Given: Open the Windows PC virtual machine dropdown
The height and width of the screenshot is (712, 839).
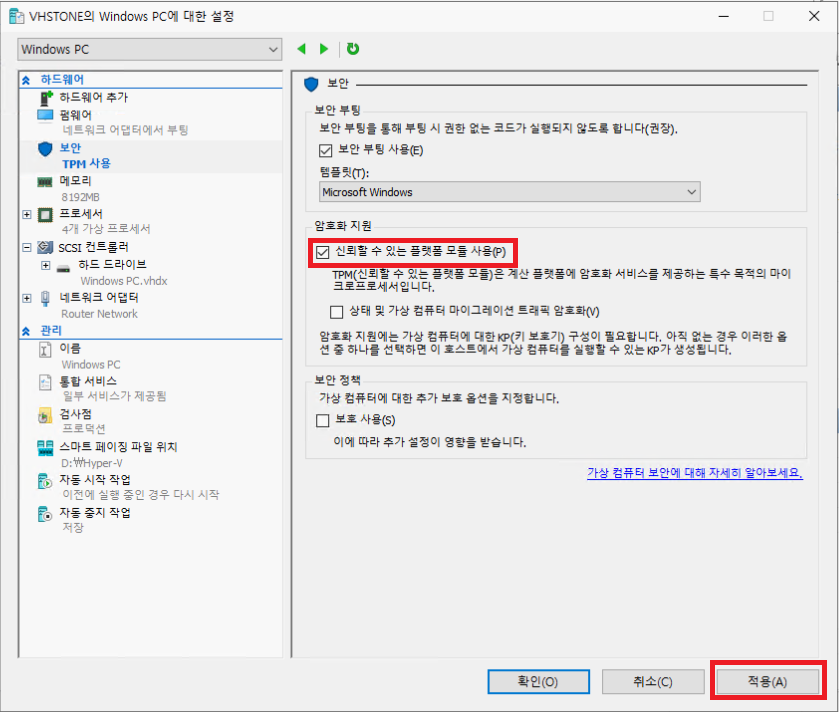Looking at the screenshot, I should click(150, 50).
